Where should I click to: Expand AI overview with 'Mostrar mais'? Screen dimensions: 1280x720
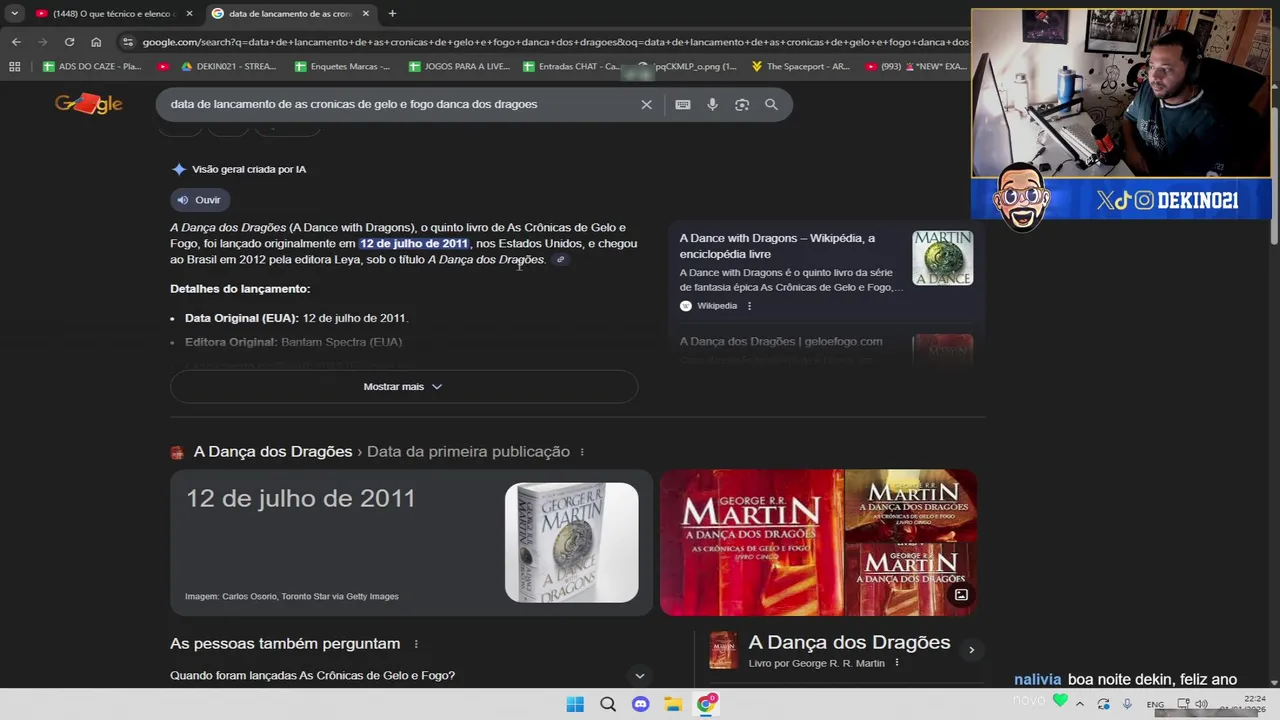403,386
